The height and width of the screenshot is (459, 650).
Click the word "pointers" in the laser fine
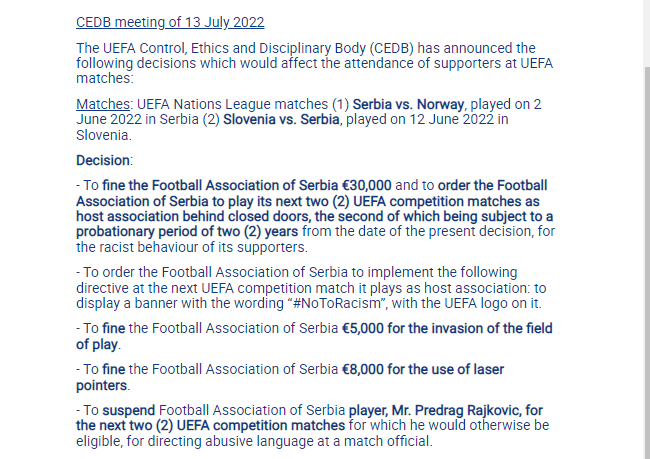click(103, 385)
